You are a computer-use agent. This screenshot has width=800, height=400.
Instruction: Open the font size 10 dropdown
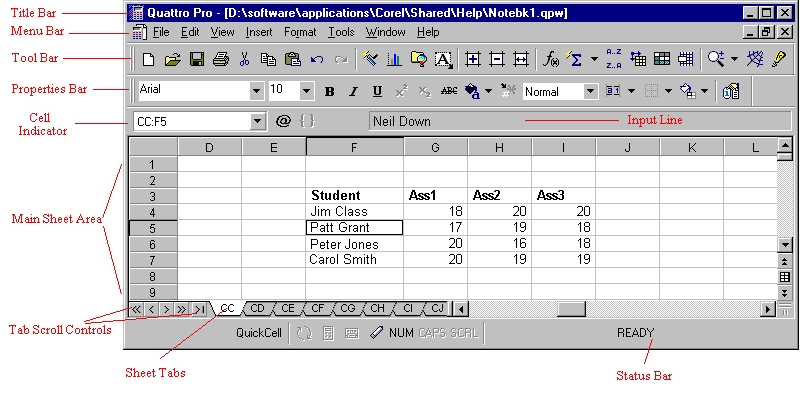[306, 92]
